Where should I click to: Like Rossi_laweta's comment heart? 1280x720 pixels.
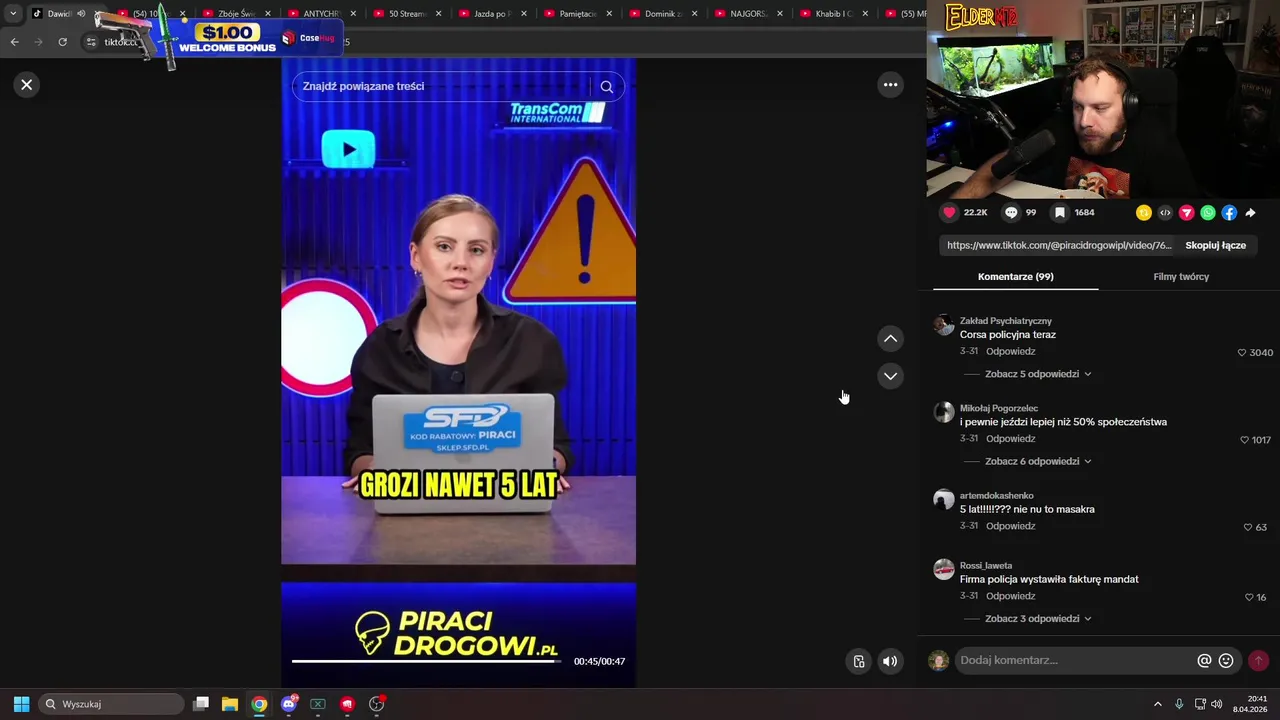[x=1249, y=597]
